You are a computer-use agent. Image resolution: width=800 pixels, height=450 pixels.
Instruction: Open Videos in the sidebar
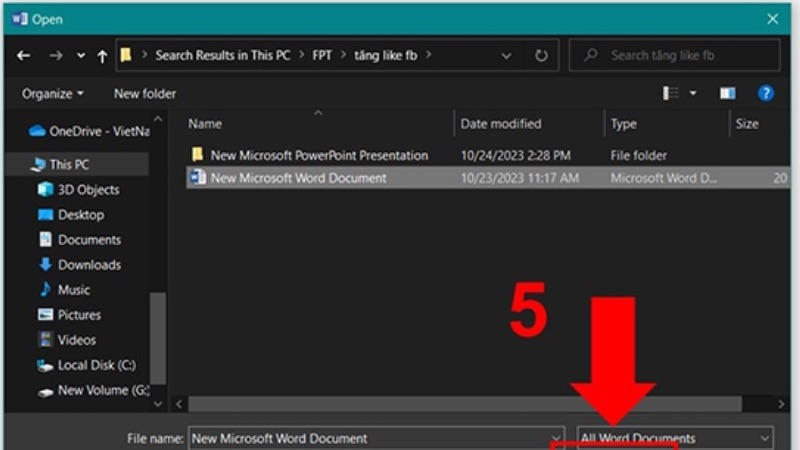(x=67, y=340)
